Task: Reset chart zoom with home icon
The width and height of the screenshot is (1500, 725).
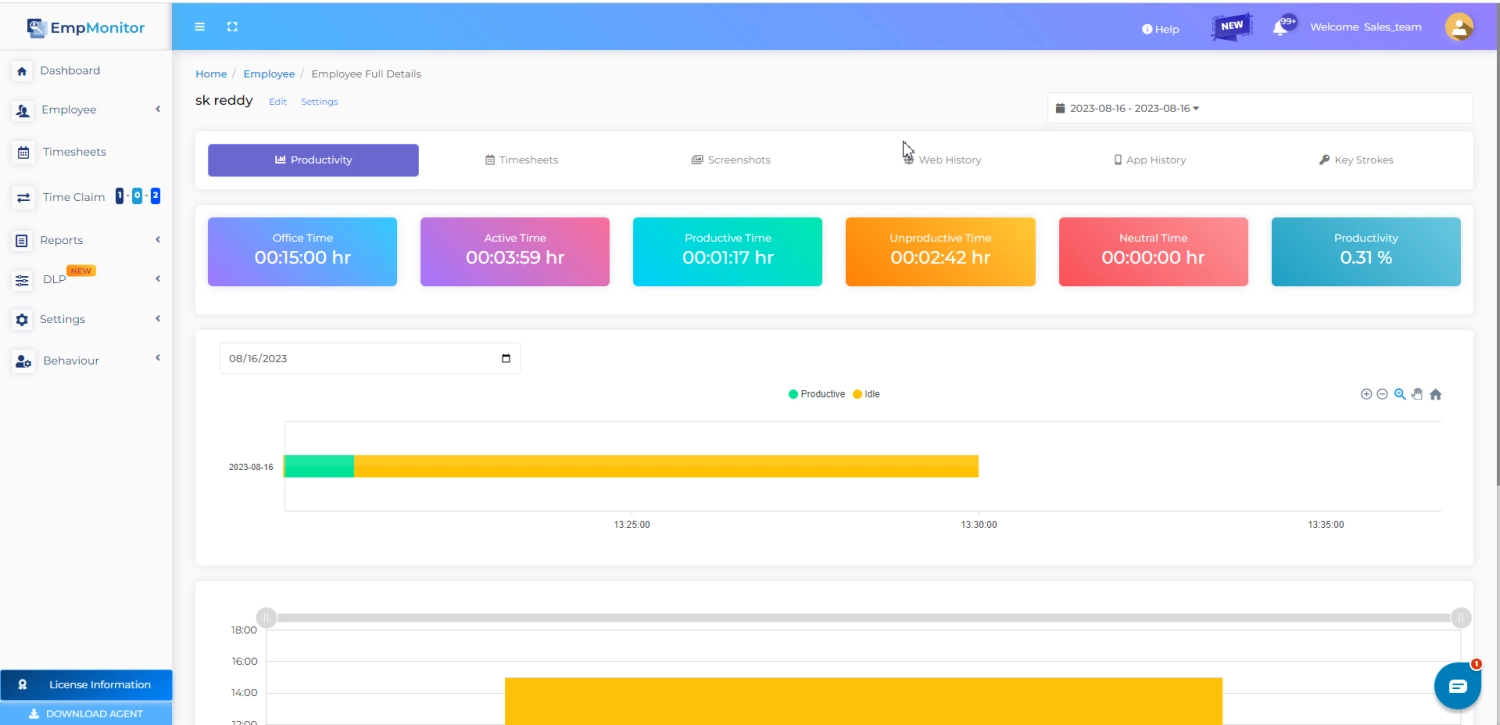Action: click(x=1435, y=394)
